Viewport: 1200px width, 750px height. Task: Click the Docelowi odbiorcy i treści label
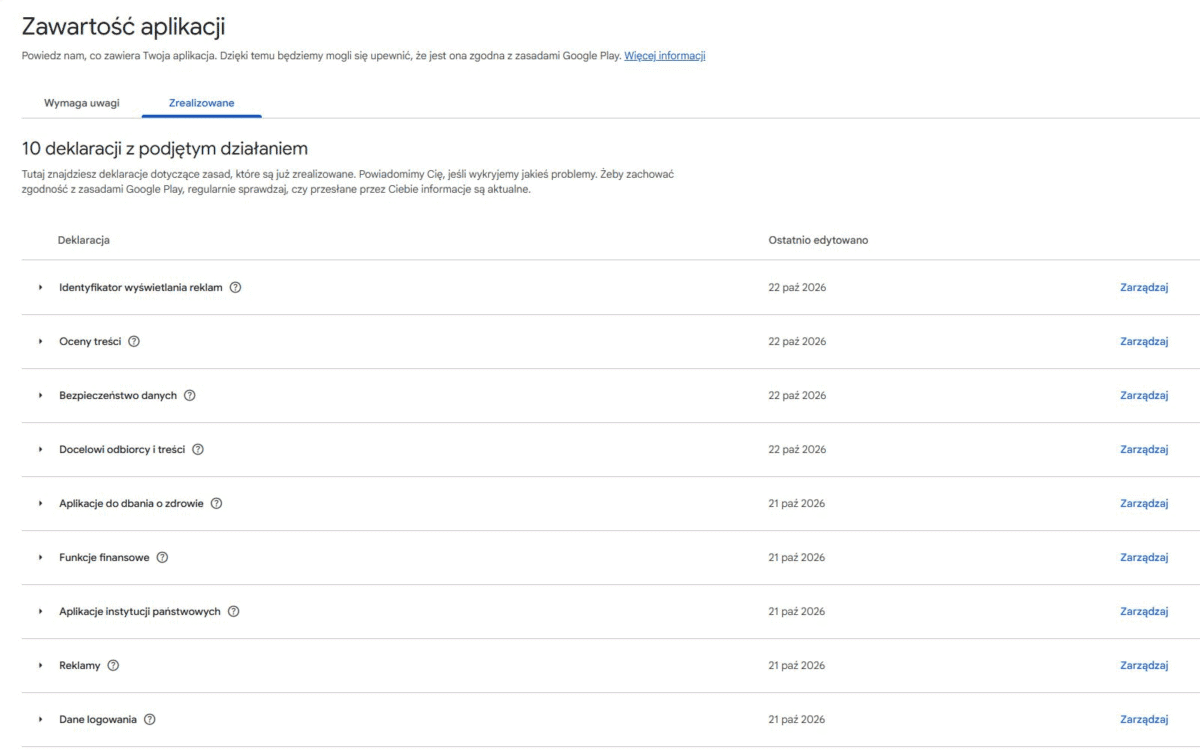coord(122,449)
